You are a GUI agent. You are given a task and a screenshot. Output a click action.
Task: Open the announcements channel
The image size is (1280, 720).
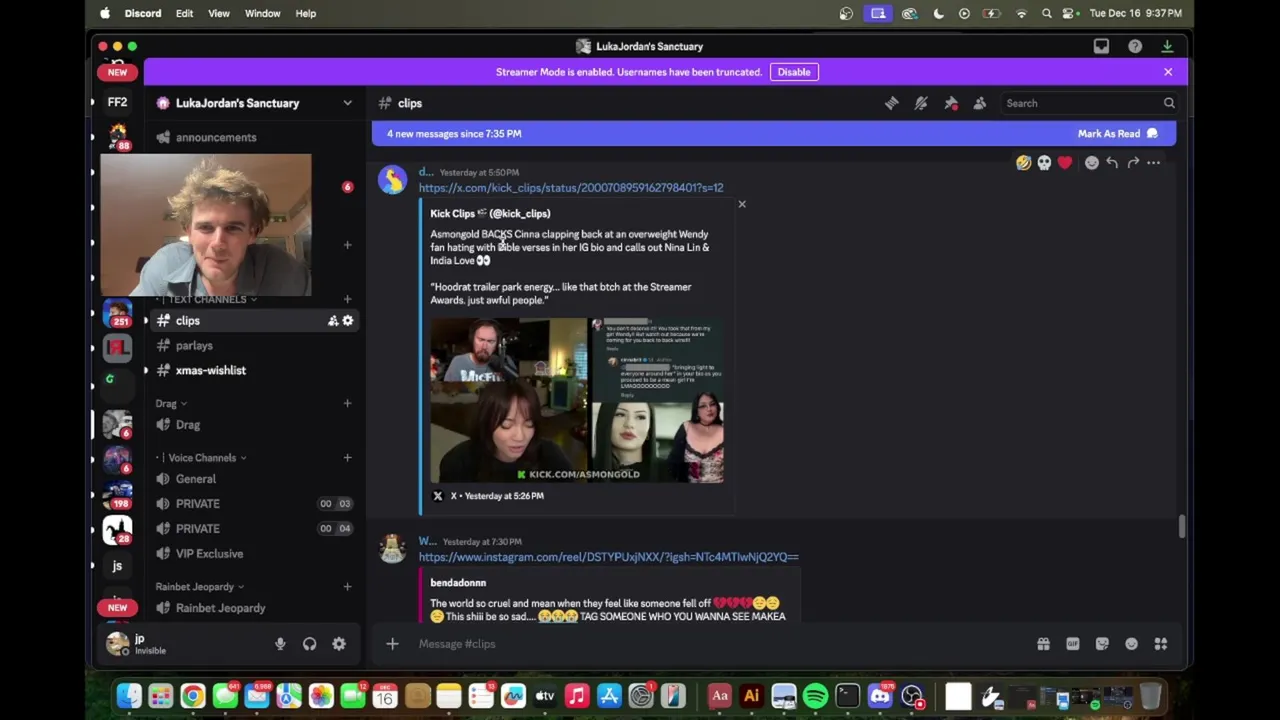[254, 137]
